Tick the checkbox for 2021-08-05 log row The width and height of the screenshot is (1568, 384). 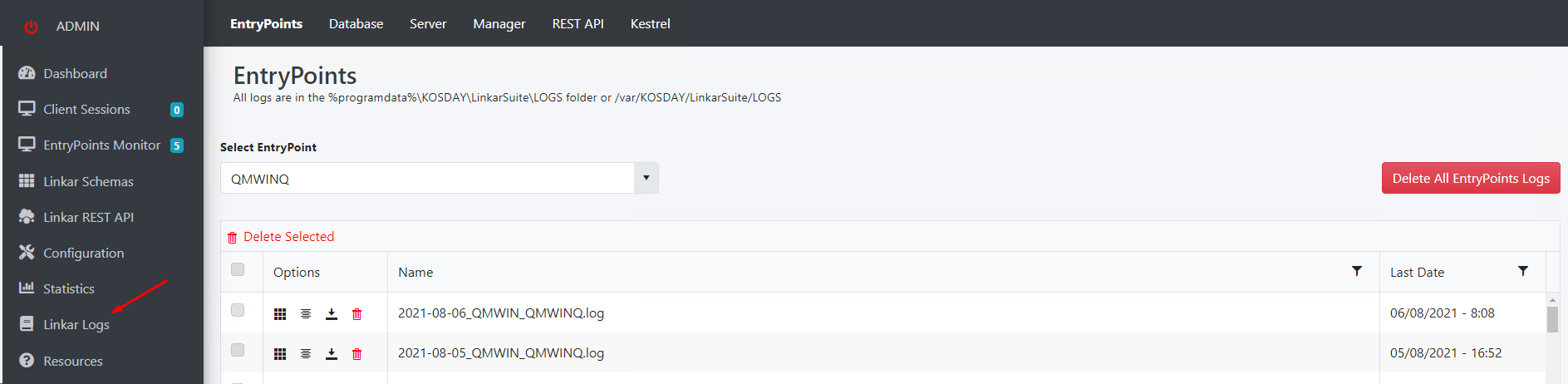(238, 350)
